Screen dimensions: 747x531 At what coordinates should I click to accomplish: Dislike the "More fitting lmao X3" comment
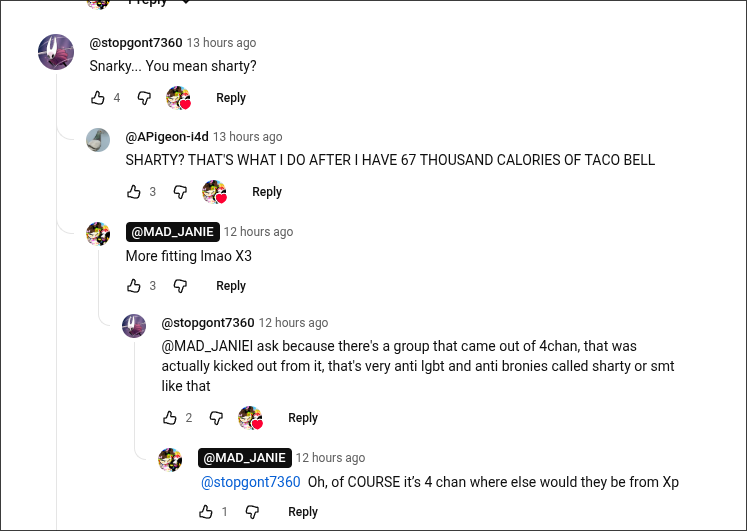[x=180, y=286]
